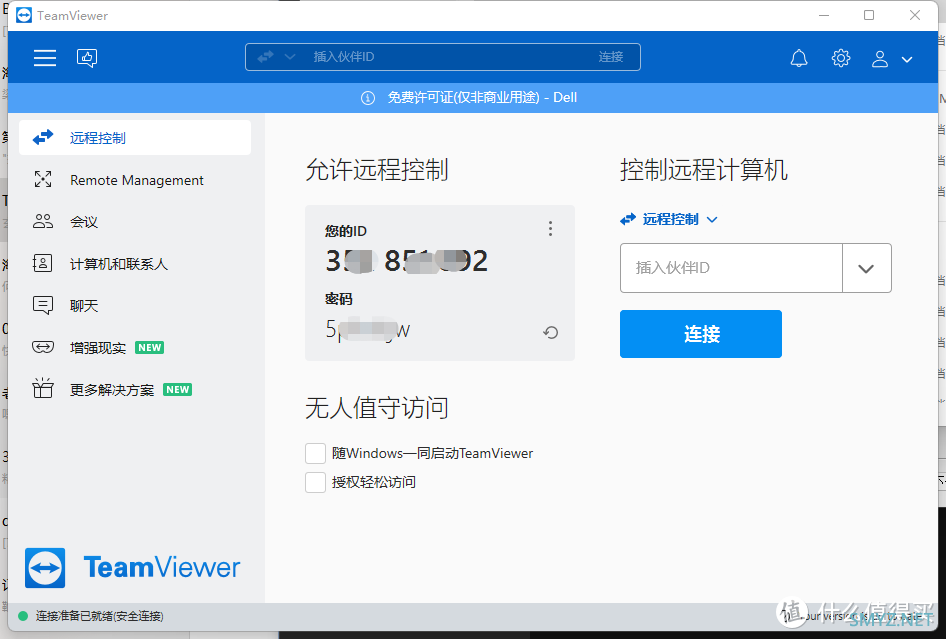Enable 授权轻松访问 checkbox
Viewport: 946px width, 639px height.
tap(316, 483)
